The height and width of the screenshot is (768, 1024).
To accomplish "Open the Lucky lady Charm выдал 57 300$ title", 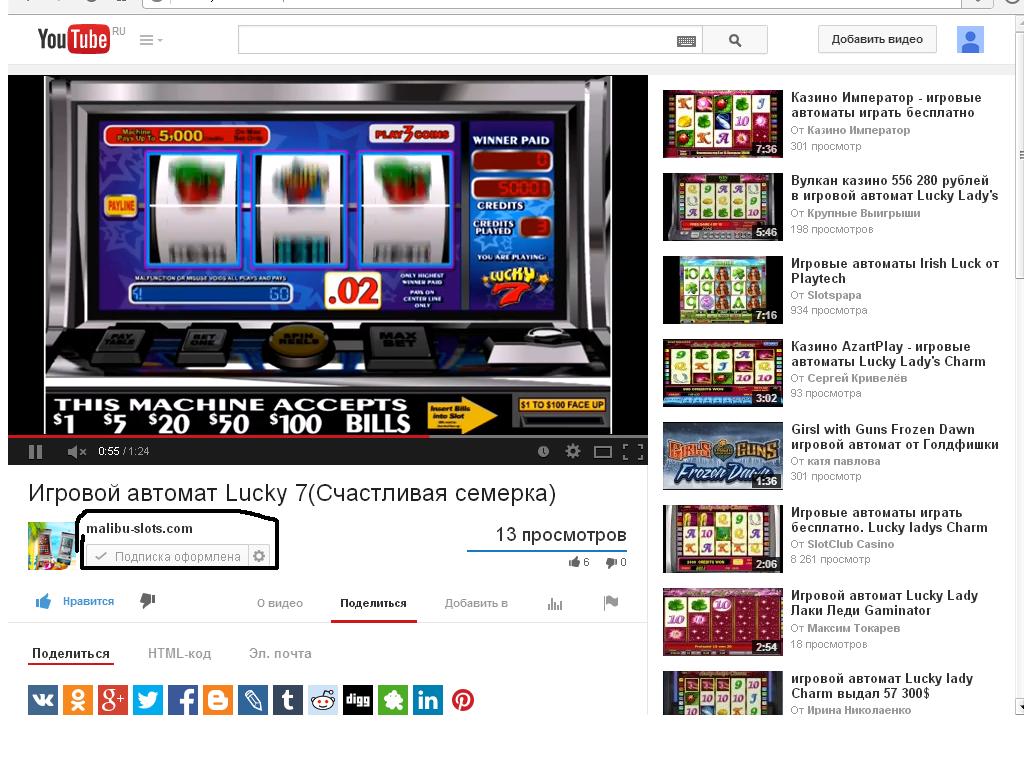I will [882, 685].
